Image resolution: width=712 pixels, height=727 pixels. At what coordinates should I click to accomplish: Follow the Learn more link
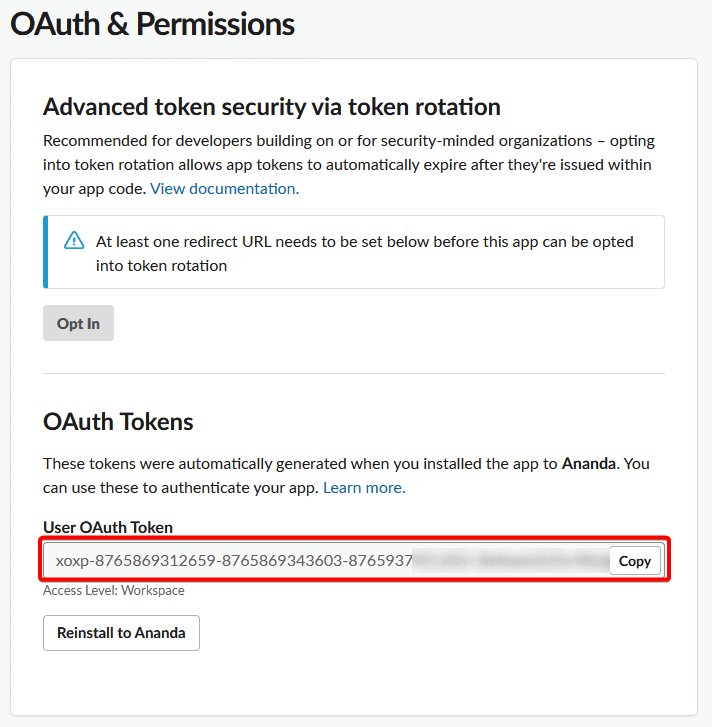363,488
